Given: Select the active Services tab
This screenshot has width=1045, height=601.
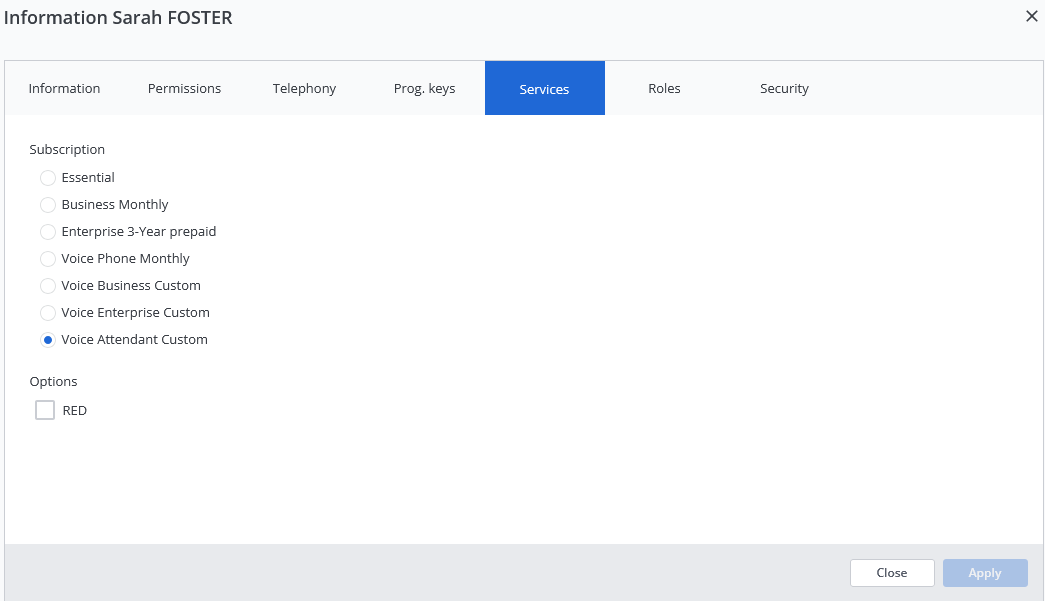Looking at the screenshot, I should [x=544, y=89].
